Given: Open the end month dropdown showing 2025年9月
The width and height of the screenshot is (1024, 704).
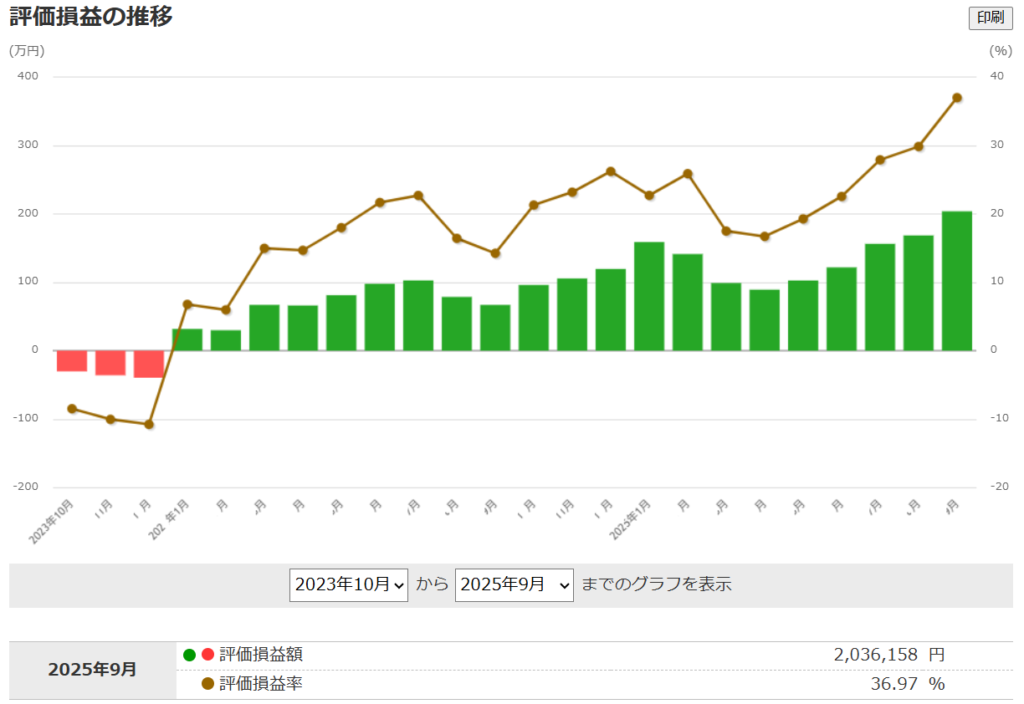Looking at the screenshot, I should tap(514, 584).
